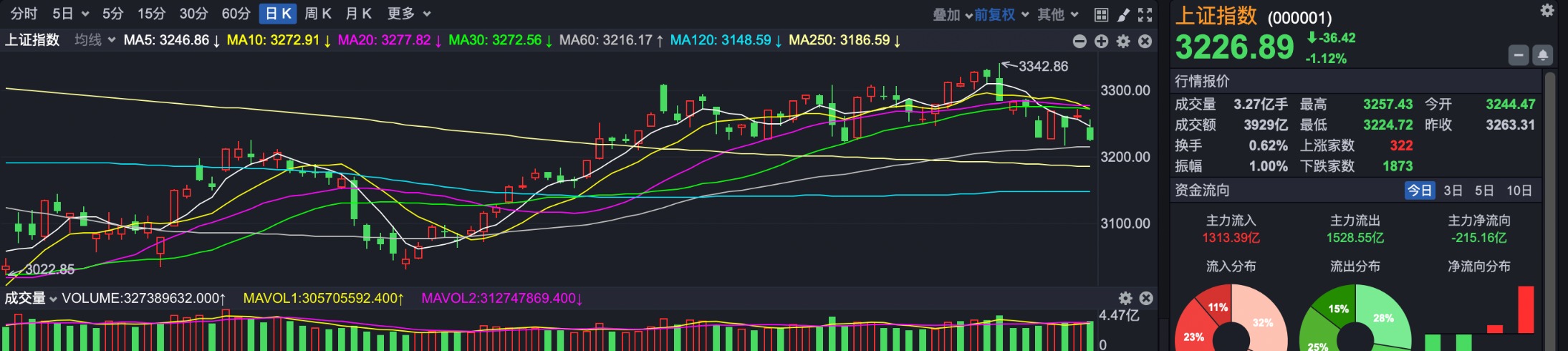Remove the moving average overlay

click(1145, 42)
